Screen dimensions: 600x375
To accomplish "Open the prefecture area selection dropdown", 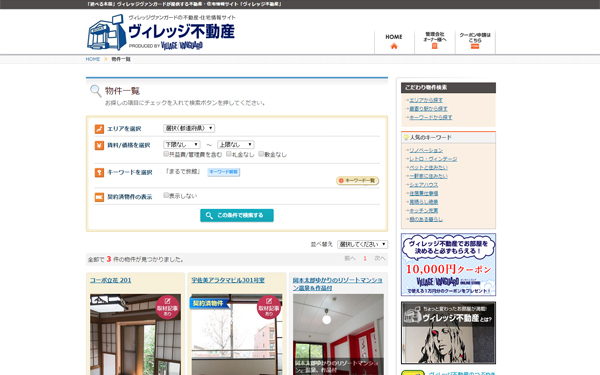I will pos(189,128).
